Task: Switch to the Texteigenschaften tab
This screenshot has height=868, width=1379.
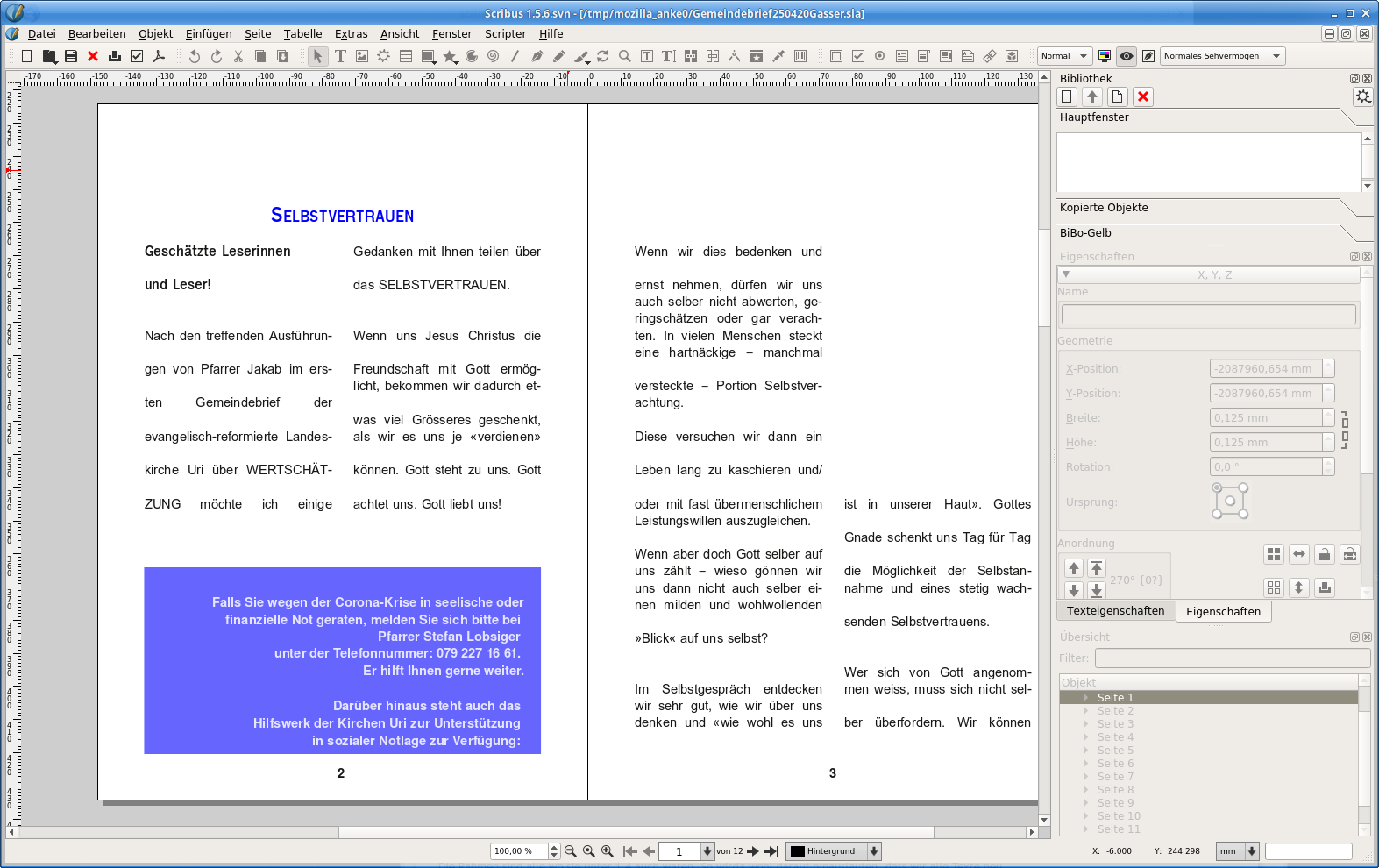Action: click(1115, 611)
